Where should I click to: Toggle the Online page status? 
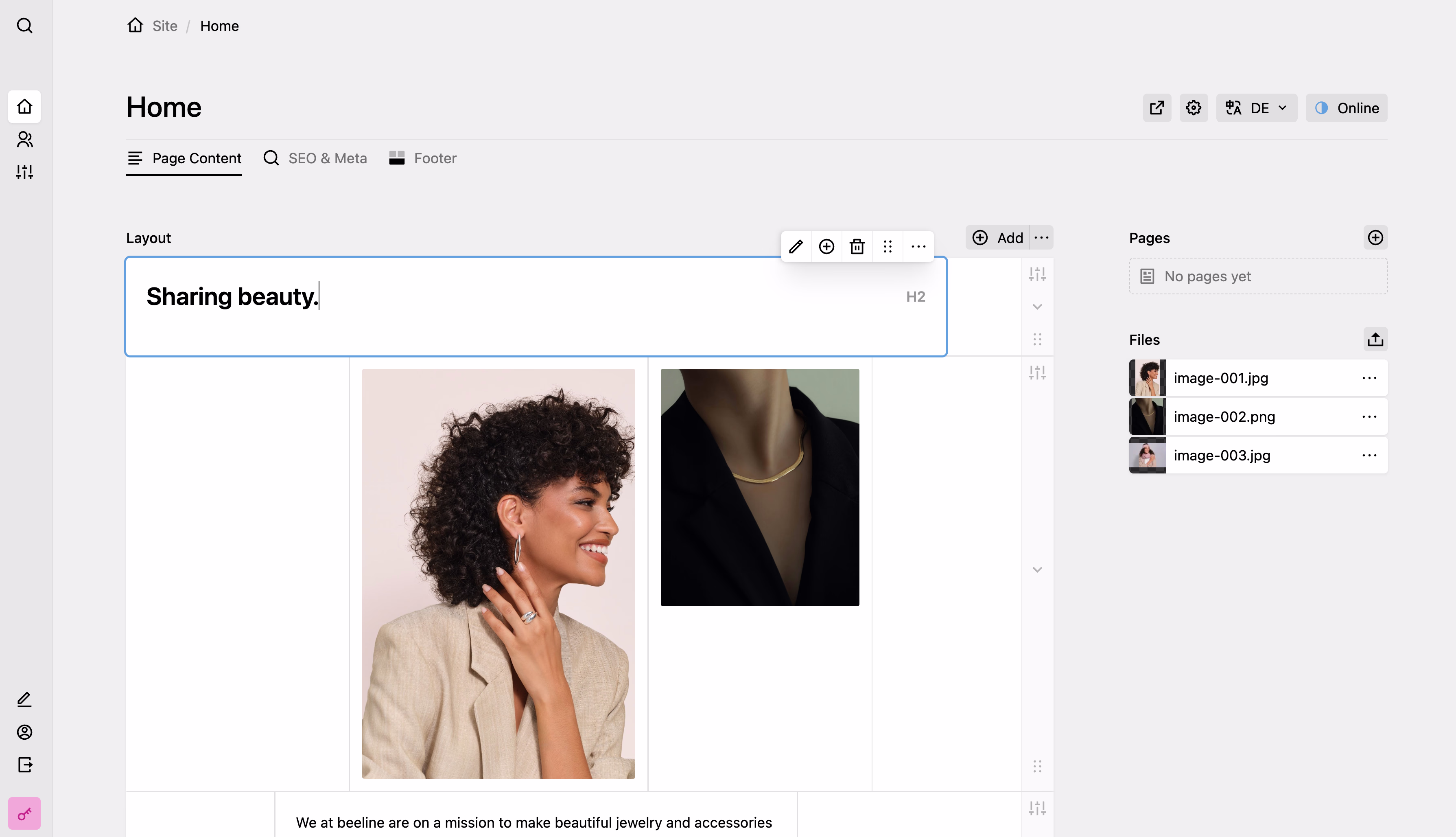pyautogui.click(x=1346, y=108)
